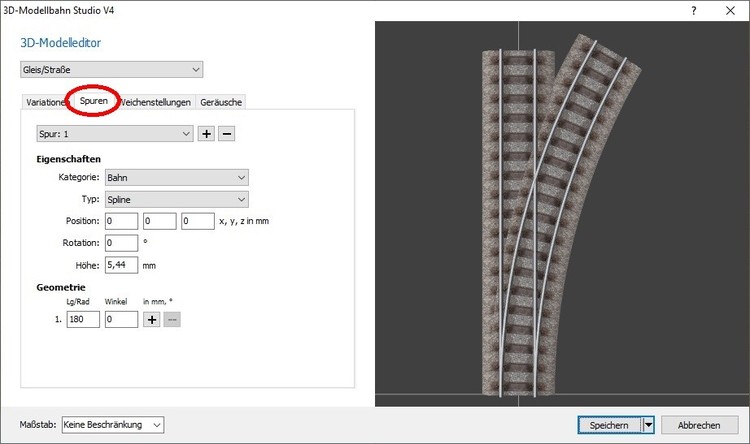Add a new track with the plus button next to Spur
This screenshot has height=444, width=750.
(206, 134)
